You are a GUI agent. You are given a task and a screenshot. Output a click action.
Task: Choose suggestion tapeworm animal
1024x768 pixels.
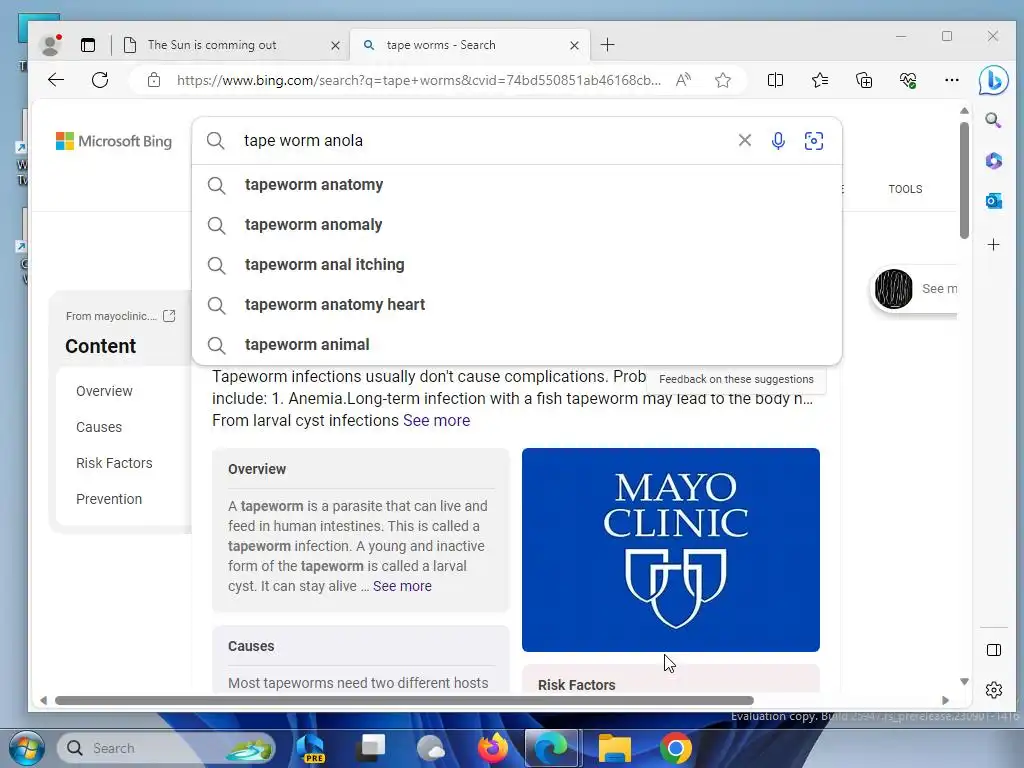tap(517, 344)
